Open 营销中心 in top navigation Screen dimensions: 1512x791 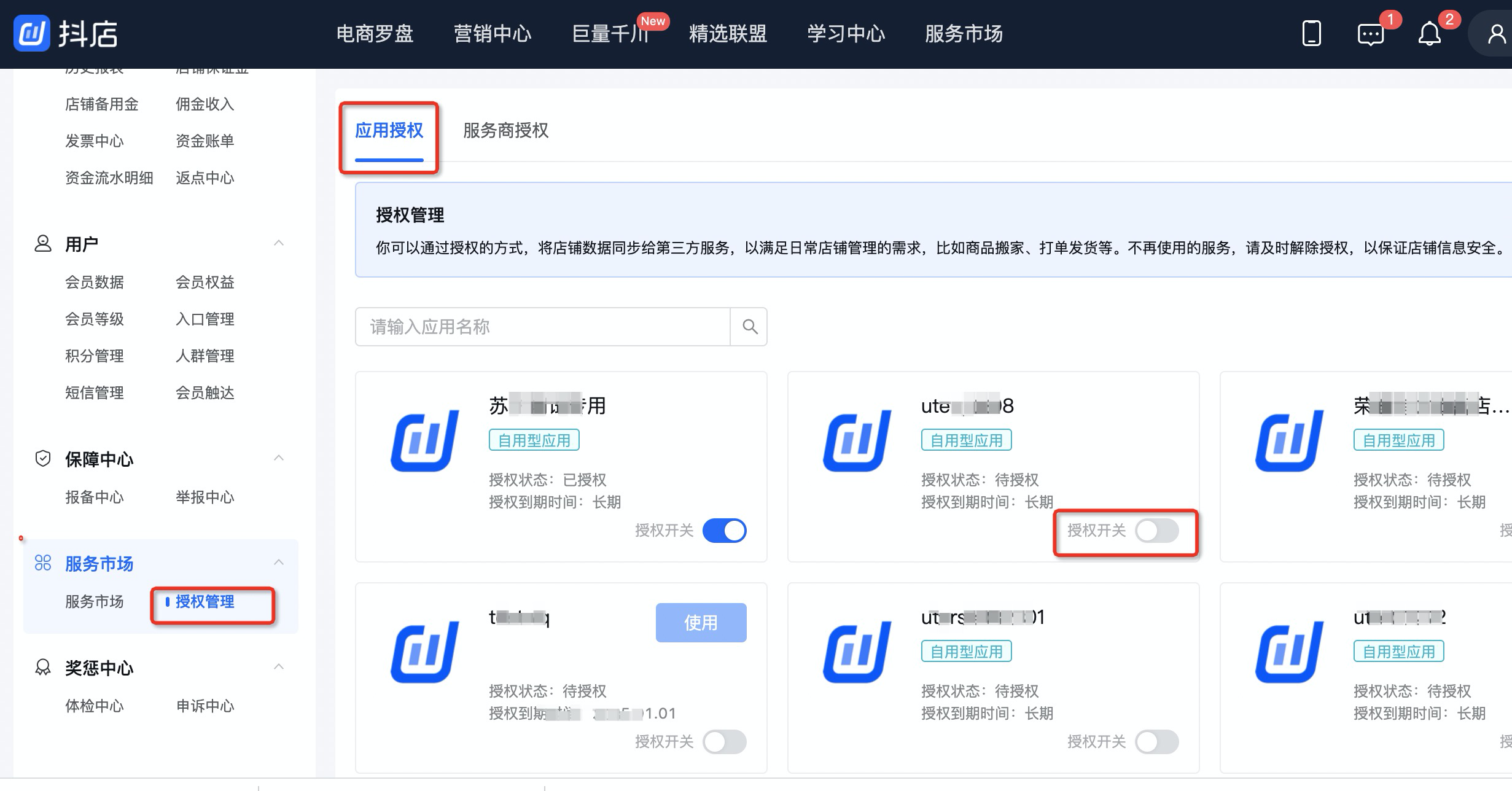[x=493, y=34]
